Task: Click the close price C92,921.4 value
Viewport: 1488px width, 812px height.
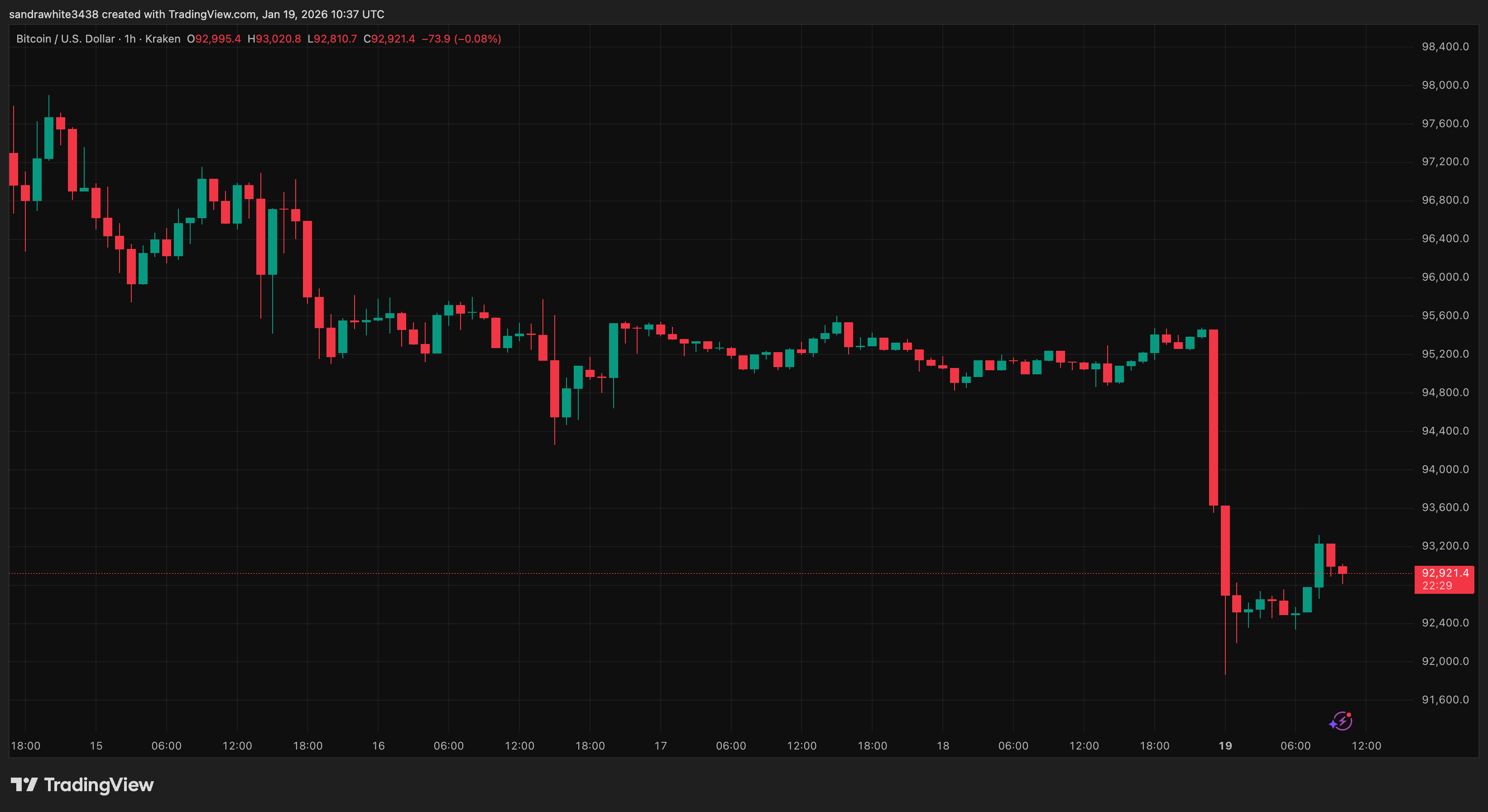Action: [389, 38]
